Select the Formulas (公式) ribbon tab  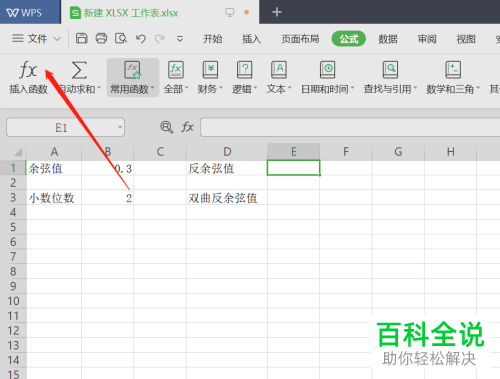tap(349, 39)
